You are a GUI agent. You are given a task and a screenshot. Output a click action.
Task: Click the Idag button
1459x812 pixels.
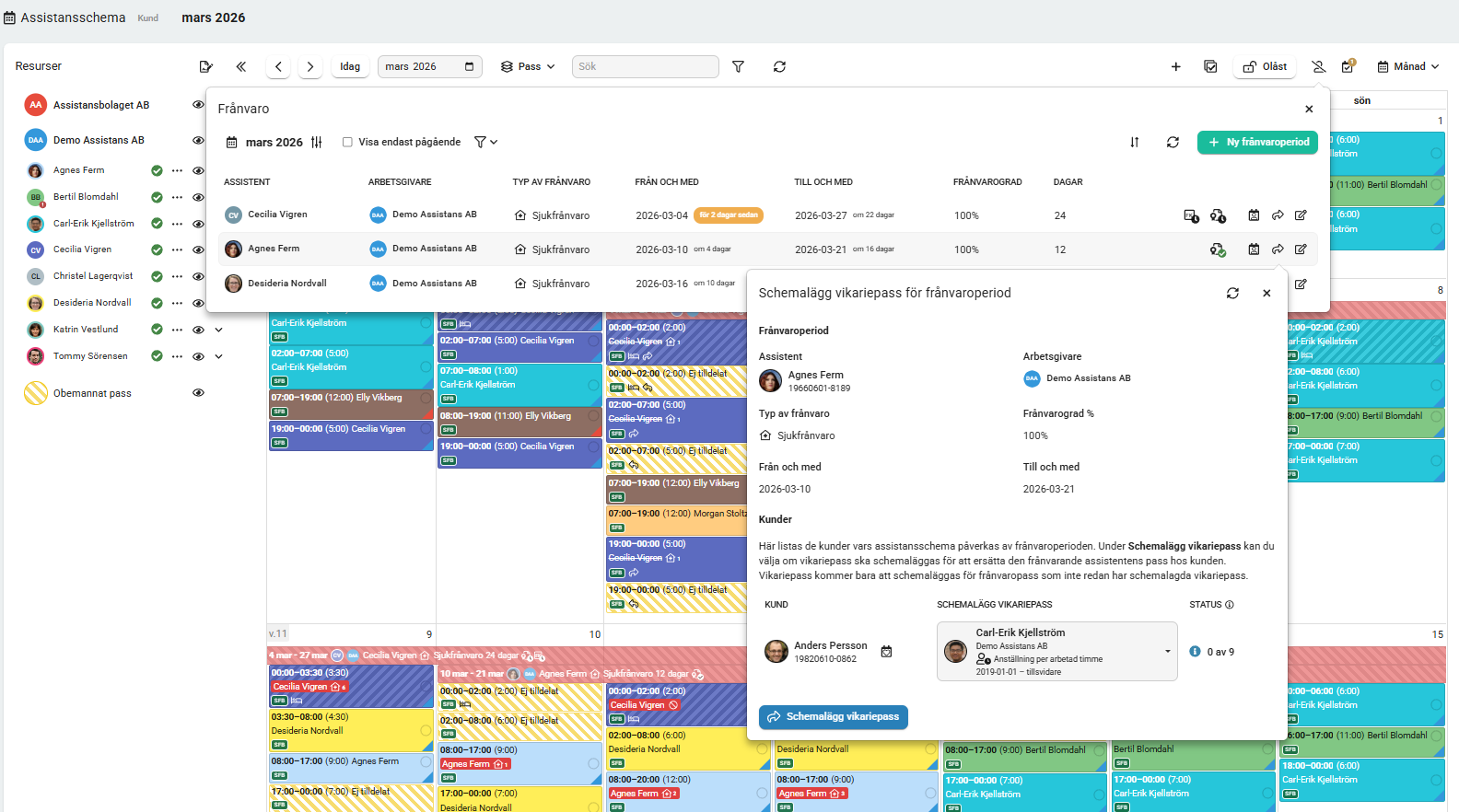[x=350, y=66]
